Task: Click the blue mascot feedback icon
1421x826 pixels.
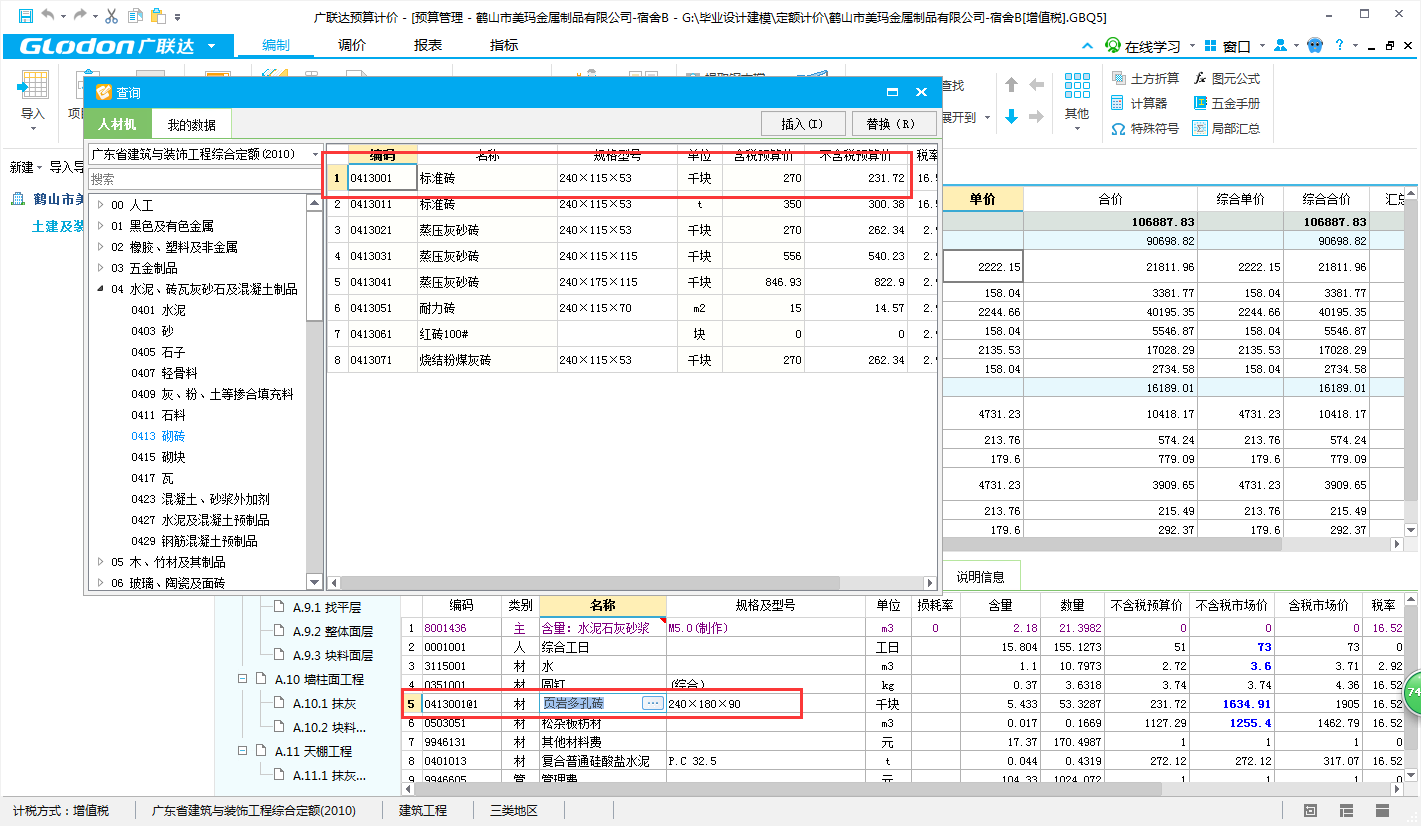Action: coord(1315,46)
